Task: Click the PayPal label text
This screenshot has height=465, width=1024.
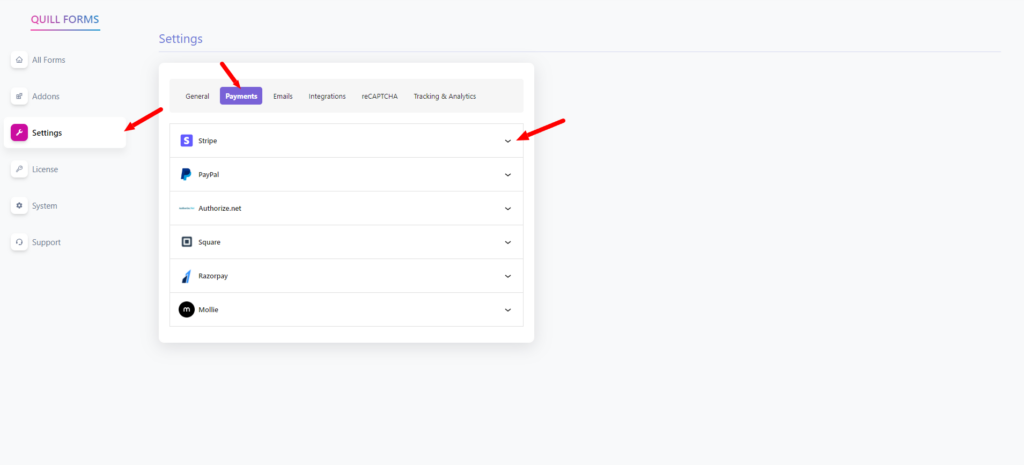Action: (209, 174)
